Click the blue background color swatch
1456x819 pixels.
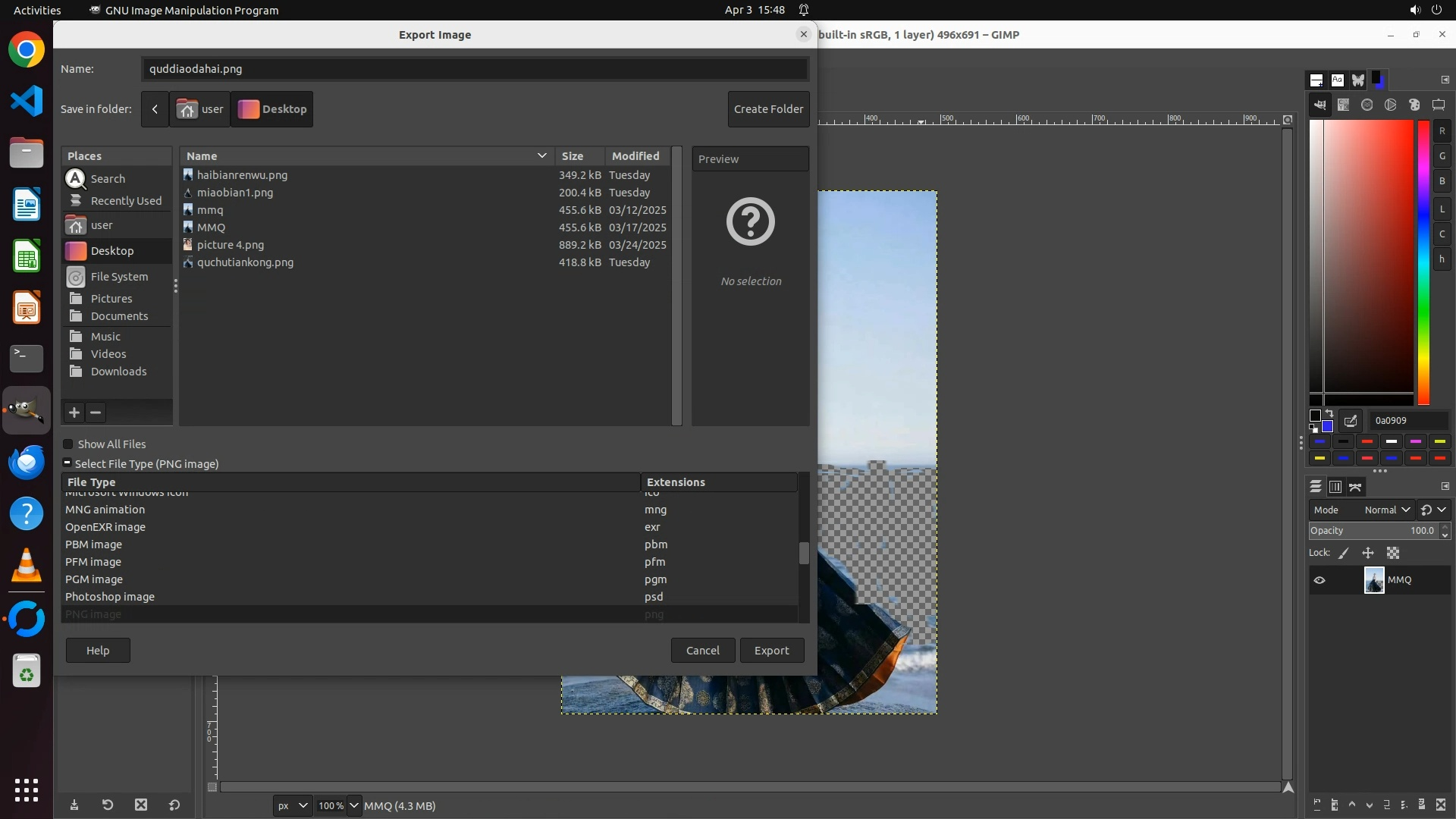click(1328, 426)
